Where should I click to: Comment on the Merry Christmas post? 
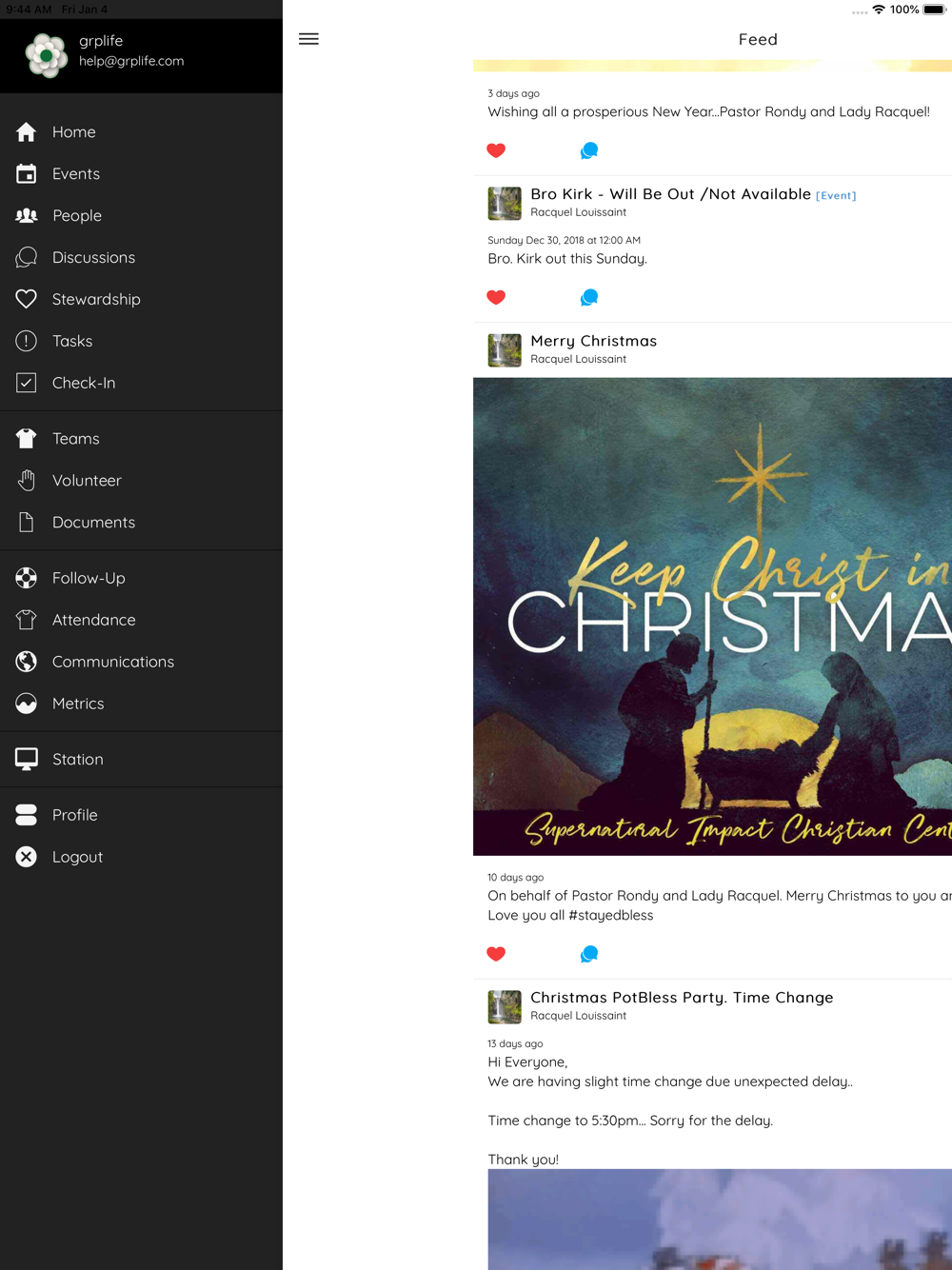pyautogui.click(x=589, y=954)
